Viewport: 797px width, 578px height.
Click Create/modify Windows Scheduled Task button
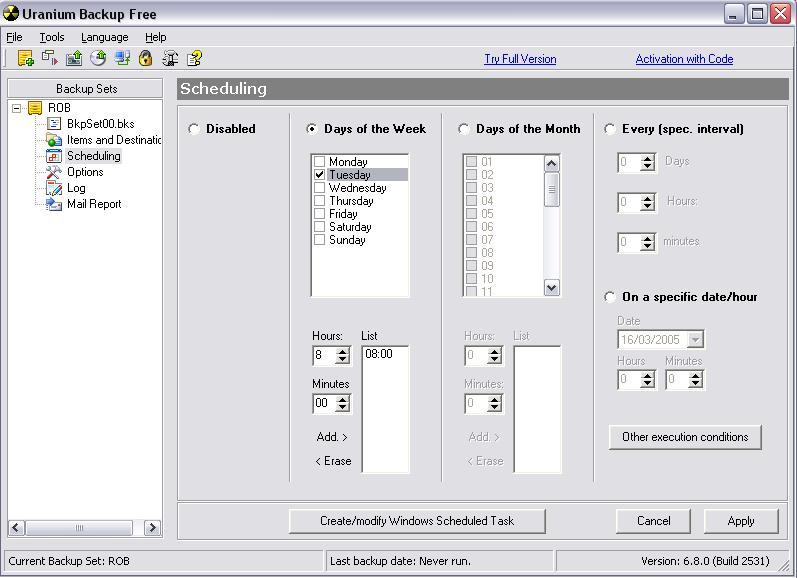417,521
